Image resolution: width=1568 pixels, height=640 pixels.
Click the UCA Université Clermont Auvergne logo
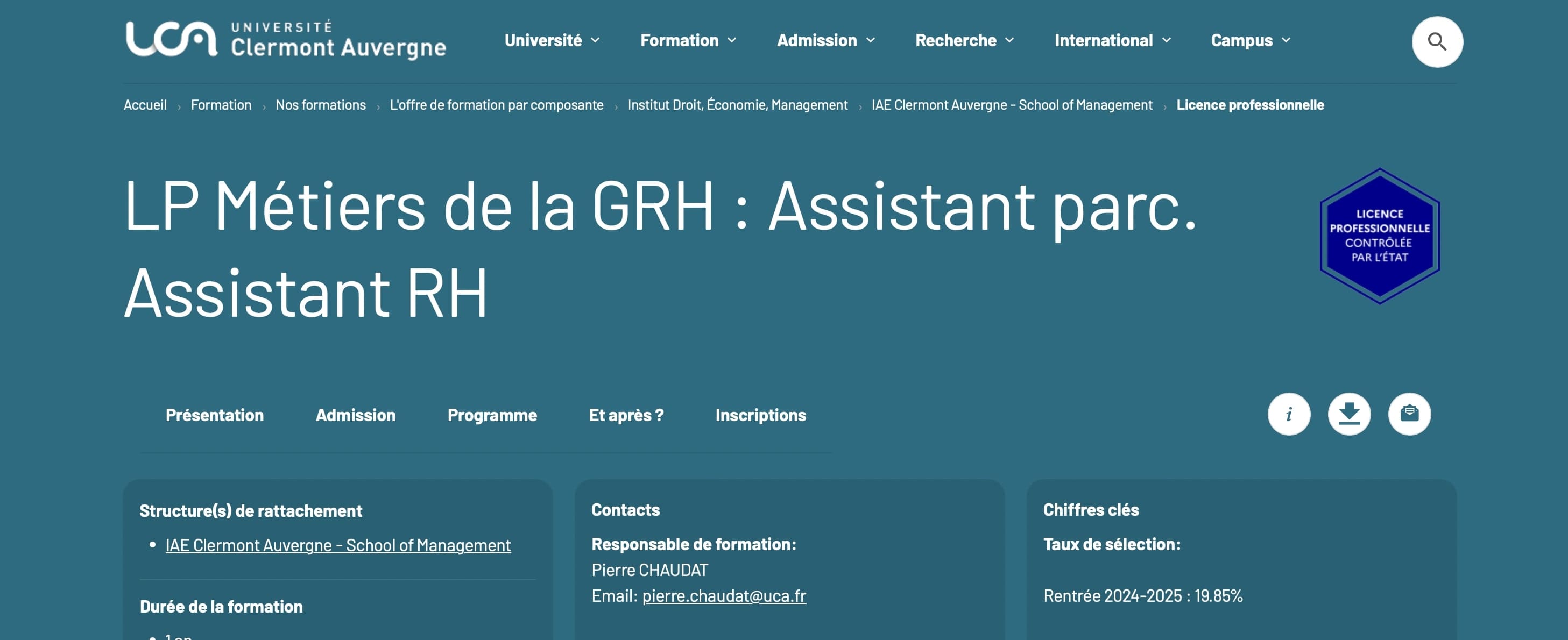(x=286, y=40)
